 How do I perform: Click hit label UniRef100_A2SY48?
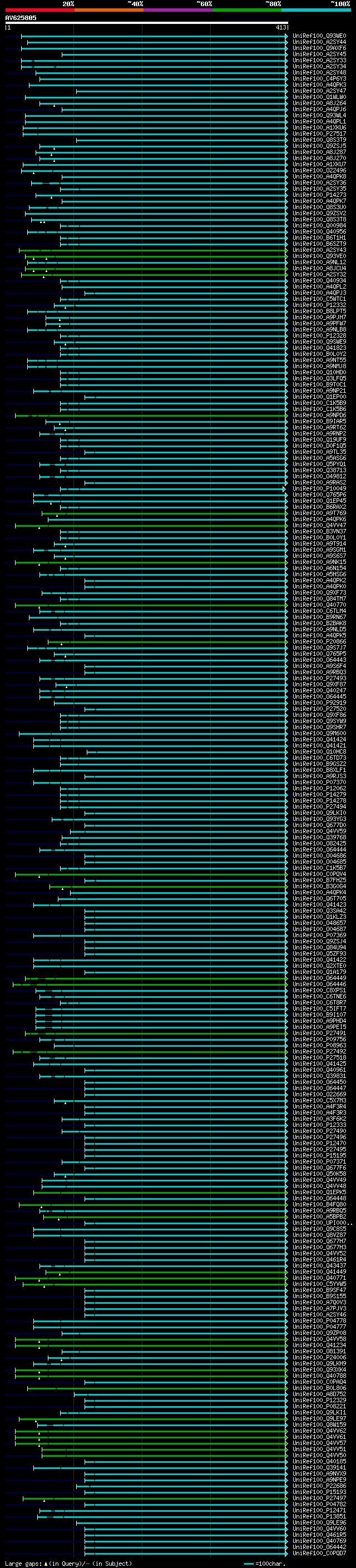click(x=319, y=72)
